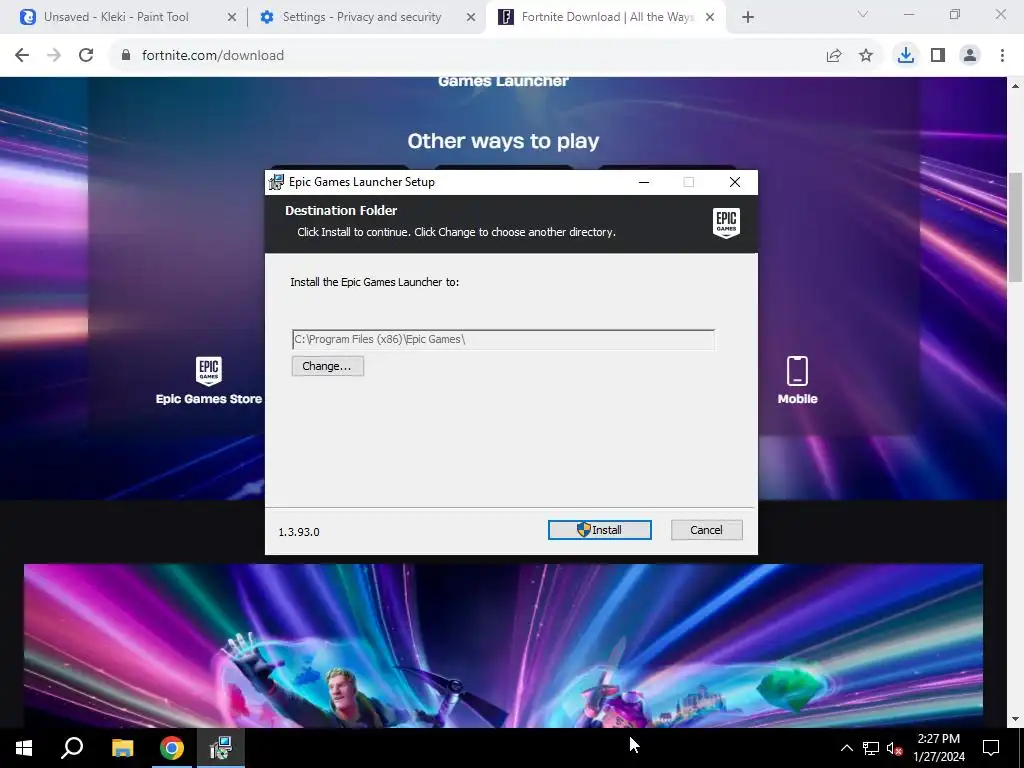Open Chrome three-dot menu
Viewport: 1024px width, 768px height.
pyautogui.click(x=1002, y=56)
